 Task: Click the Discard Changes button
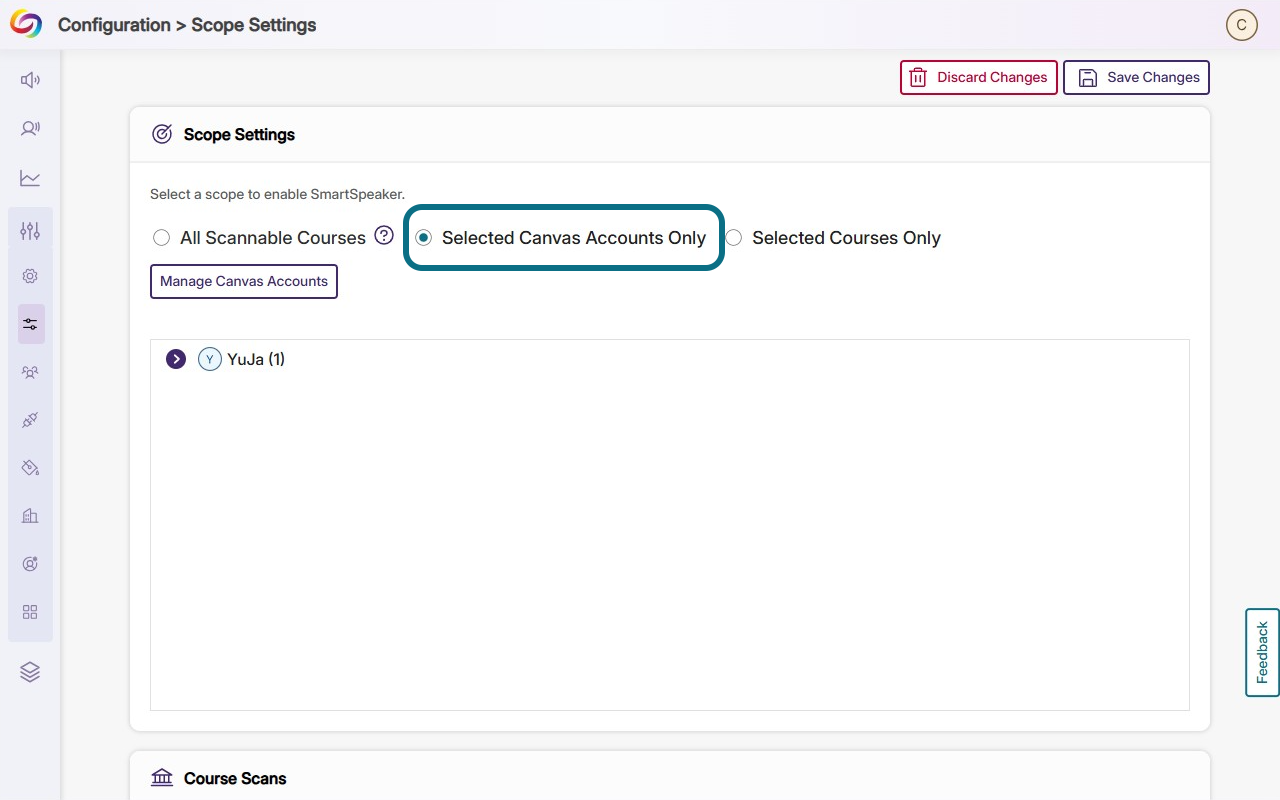pyautogui.click(x=979, y=78)
